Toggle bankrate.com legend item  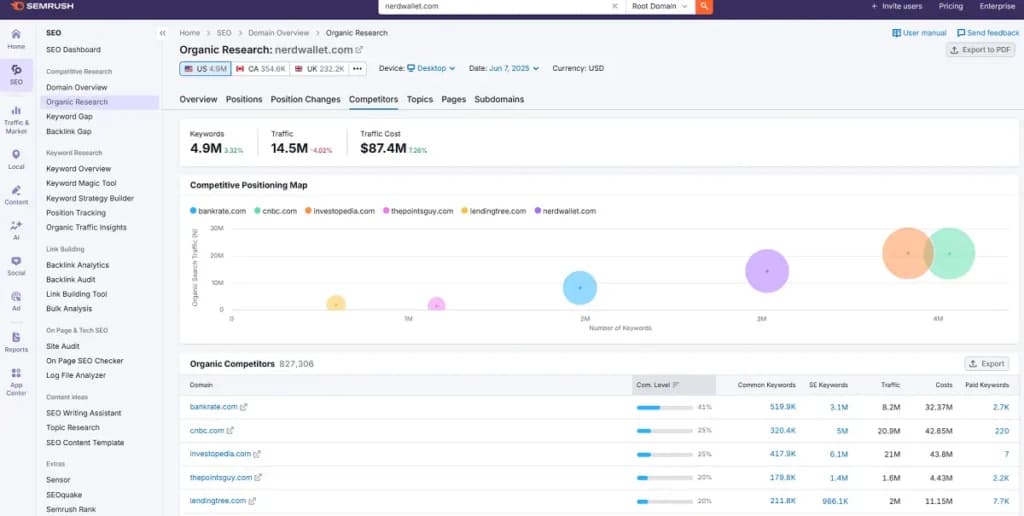[x=218, y=211]
